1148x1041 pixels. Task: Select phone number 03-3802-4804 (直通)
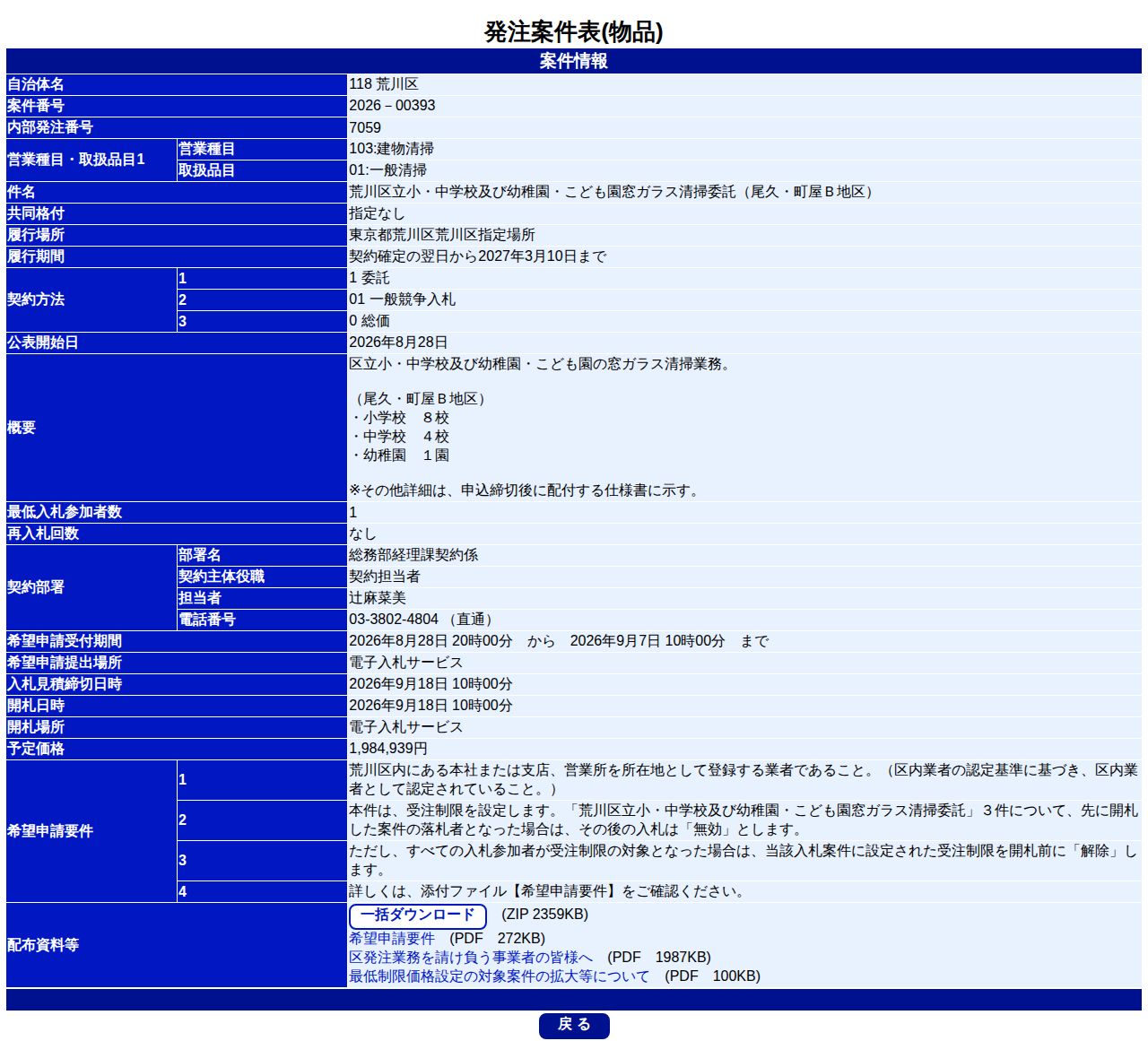(422, 620)
